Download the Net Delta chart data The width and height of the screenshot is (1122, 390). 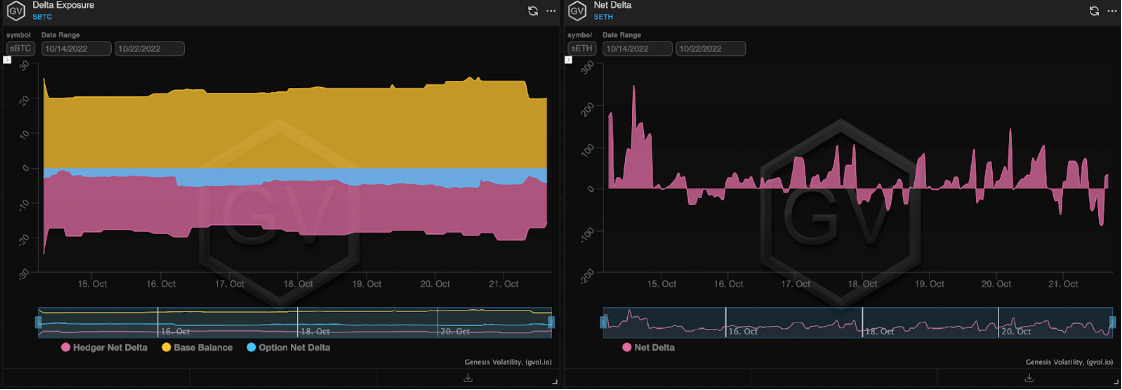click(x=1028, y=378)
